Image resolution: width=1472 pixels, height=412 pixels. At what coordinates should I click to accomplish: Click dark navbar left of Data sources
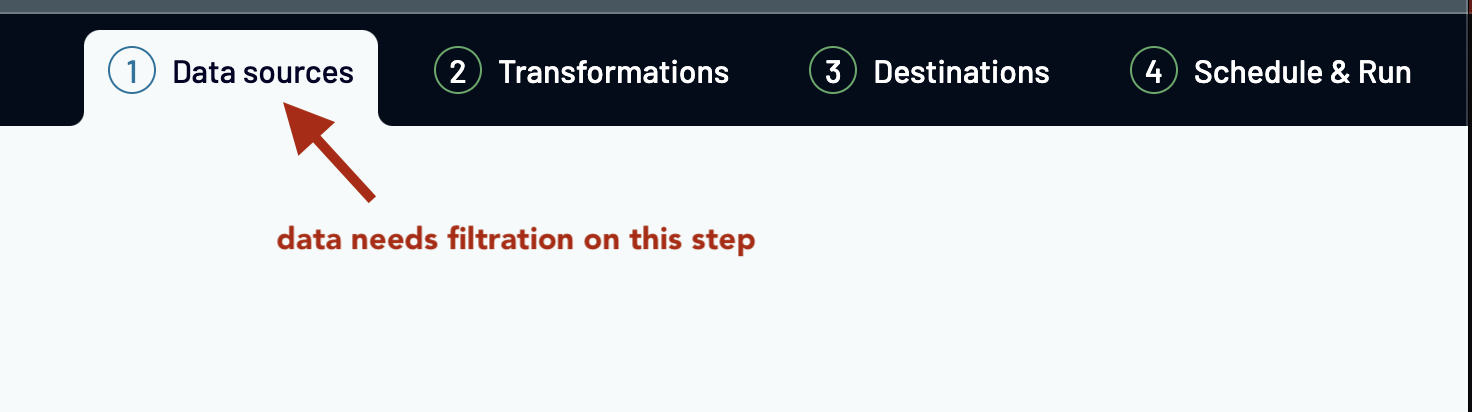coord(40,70)
